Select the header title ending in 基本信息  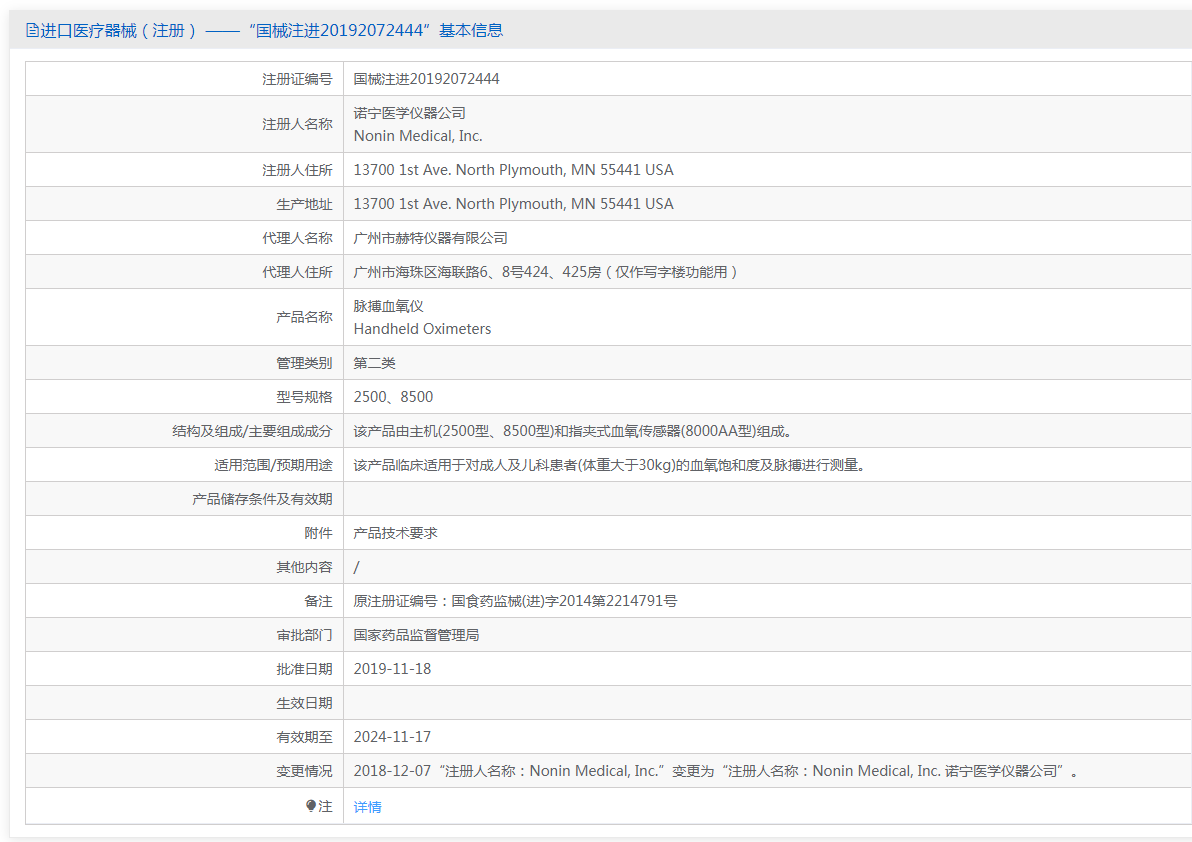click(271, 30)
